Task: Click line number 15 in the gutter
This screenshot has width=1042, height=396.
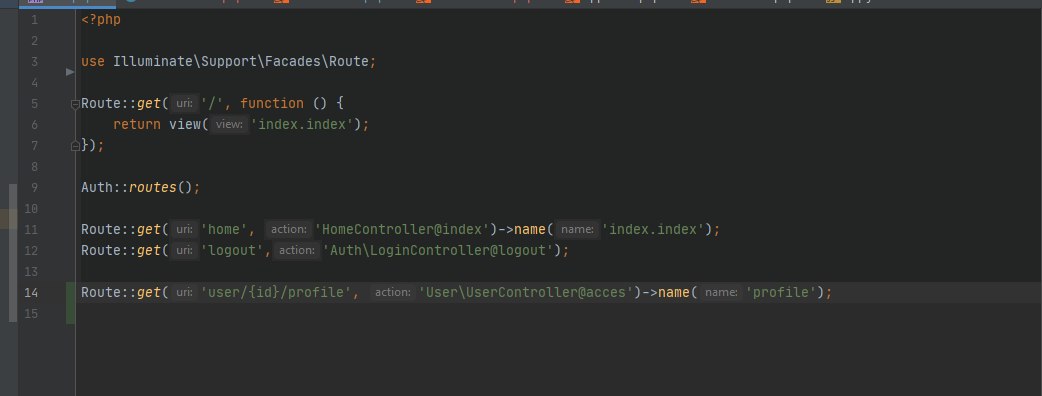Action: 31,314
